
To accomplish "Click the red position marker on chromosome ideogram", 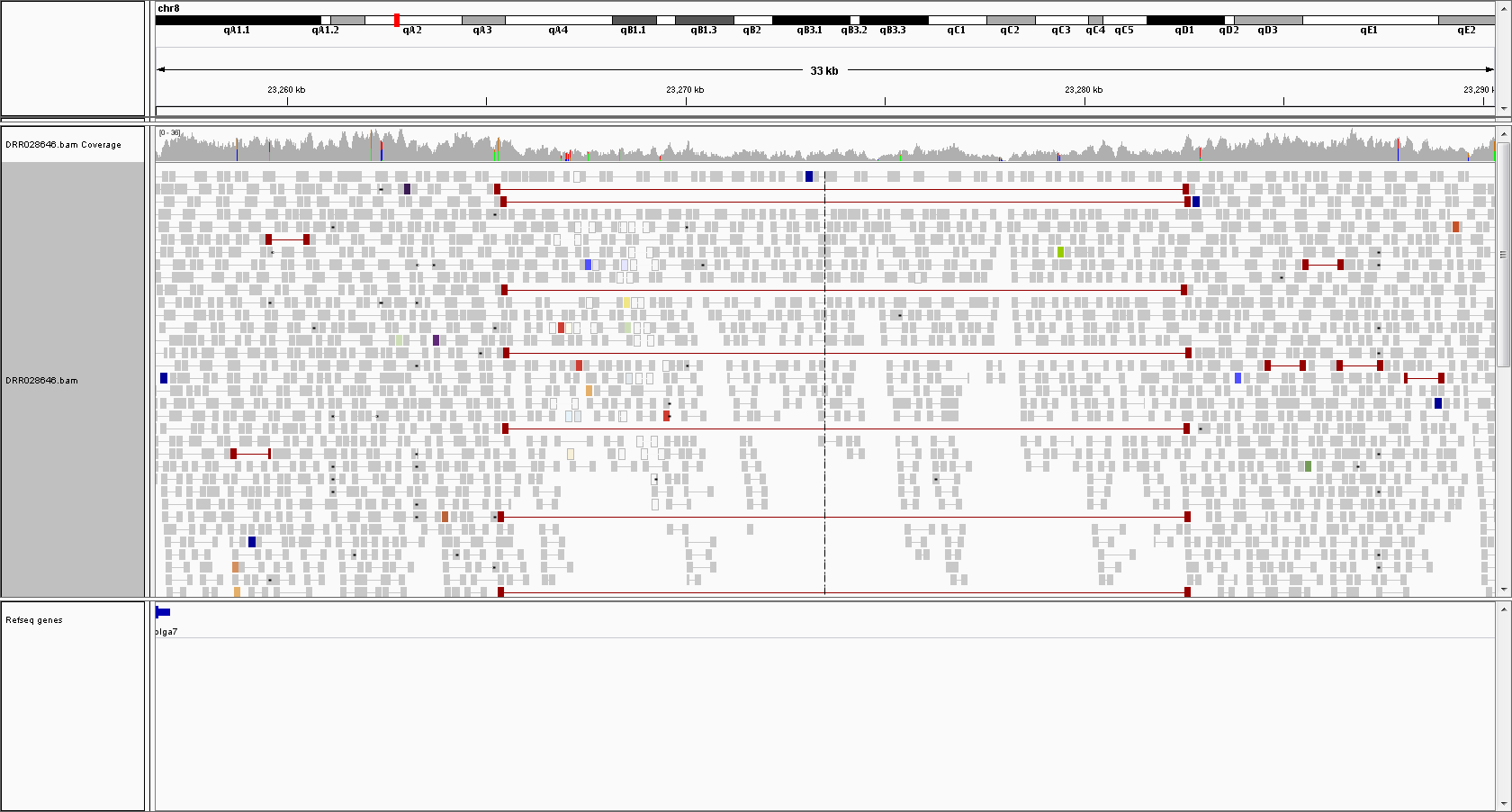I will (397, 20).
